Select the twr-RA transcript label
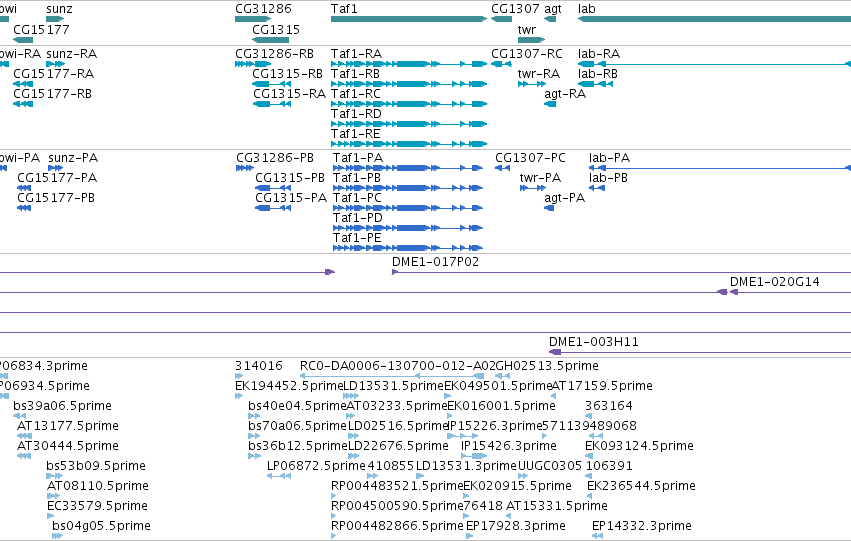 (x=539, y=74)
